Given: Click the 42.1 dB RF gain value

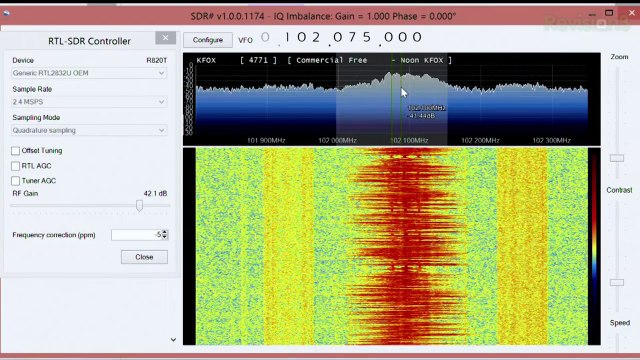Looking at the screenshot, I should pyautogui.click(x=156, y=193).
